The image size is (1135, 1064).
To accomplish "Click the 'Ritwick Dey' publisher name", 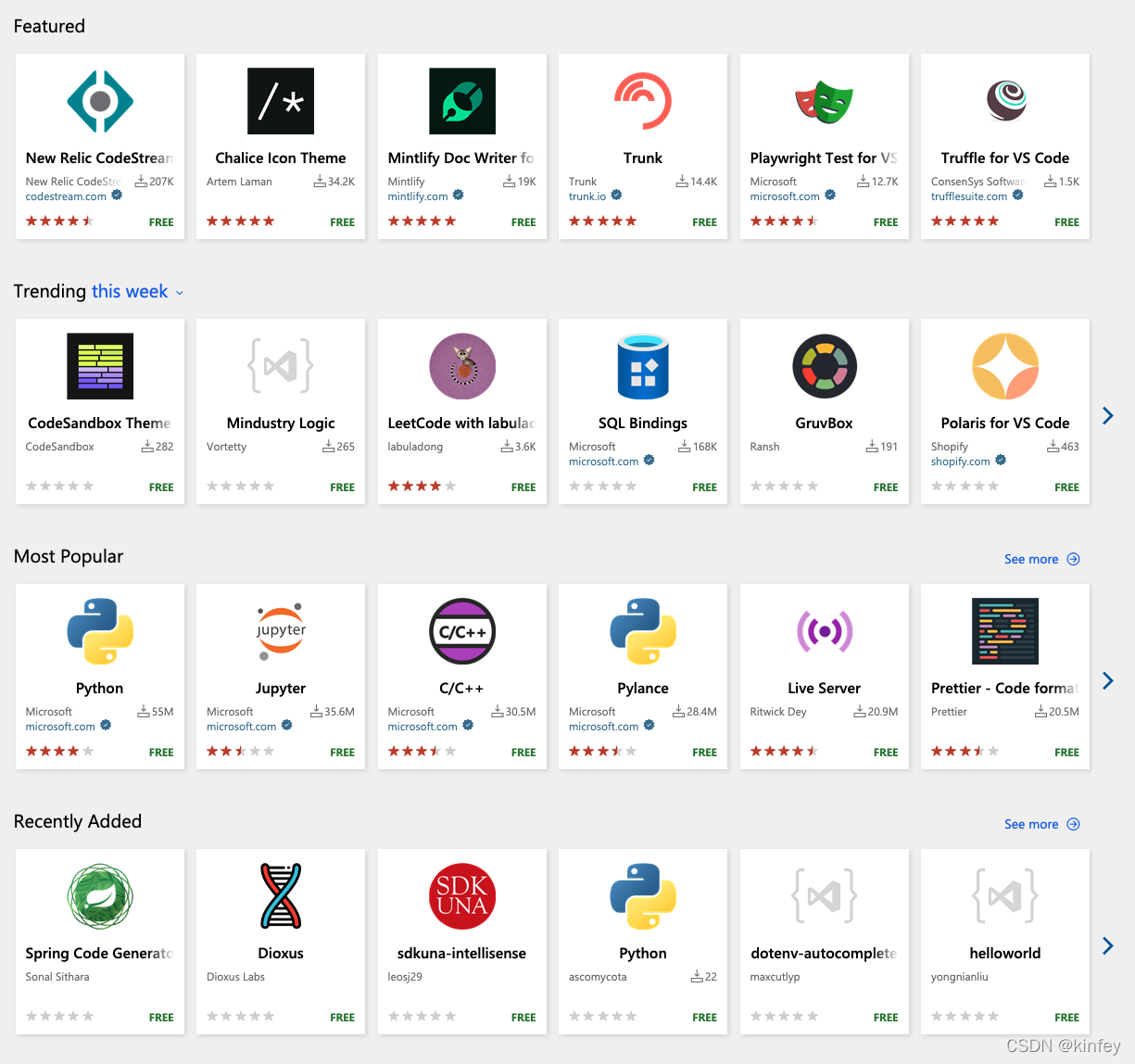I will (x=778, y=712).
